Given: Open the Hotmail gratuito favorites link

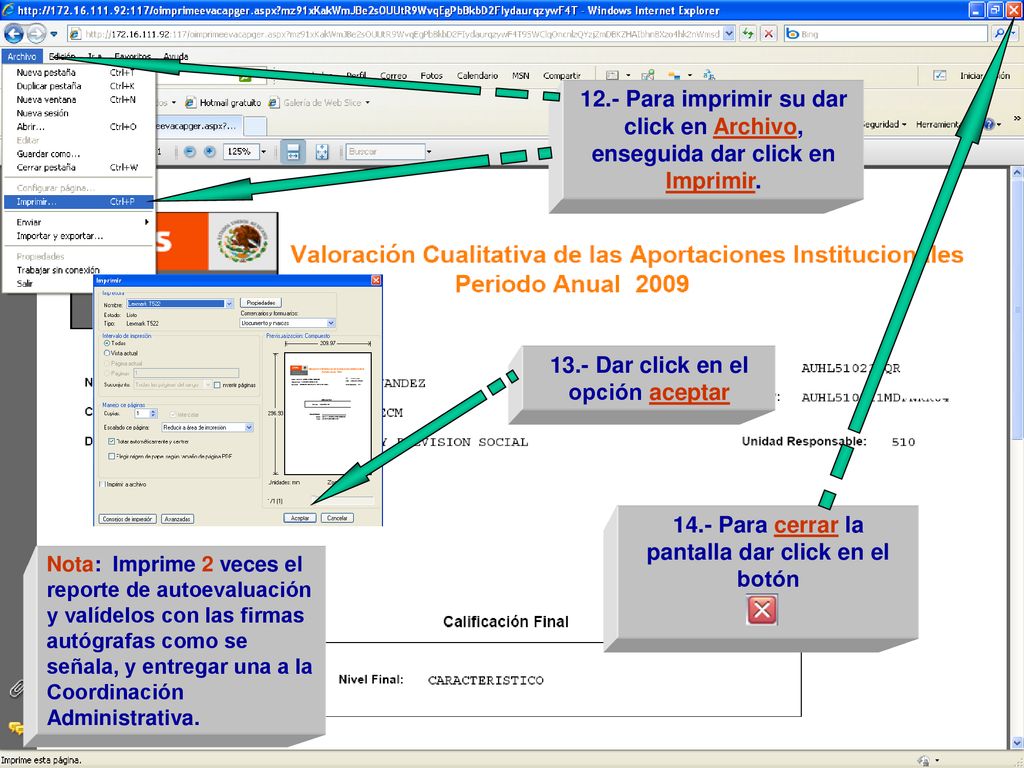Looking at the screenshot, I should point(230,103).
